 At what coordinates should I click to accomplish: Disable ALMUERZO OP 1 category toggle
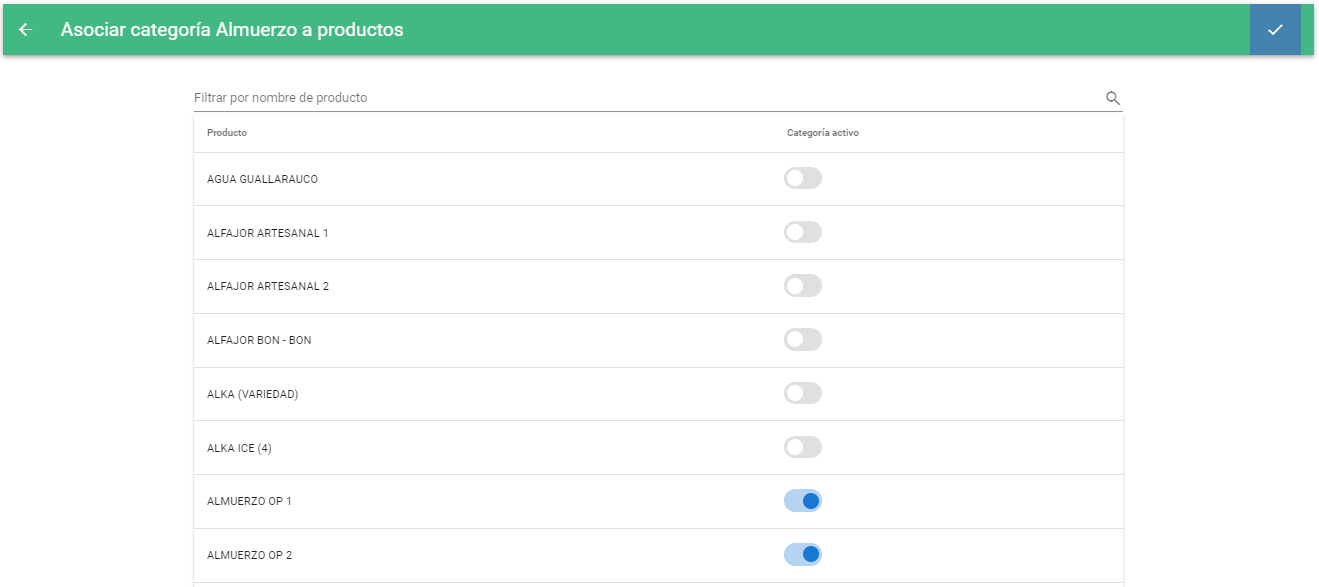point(803,500)
